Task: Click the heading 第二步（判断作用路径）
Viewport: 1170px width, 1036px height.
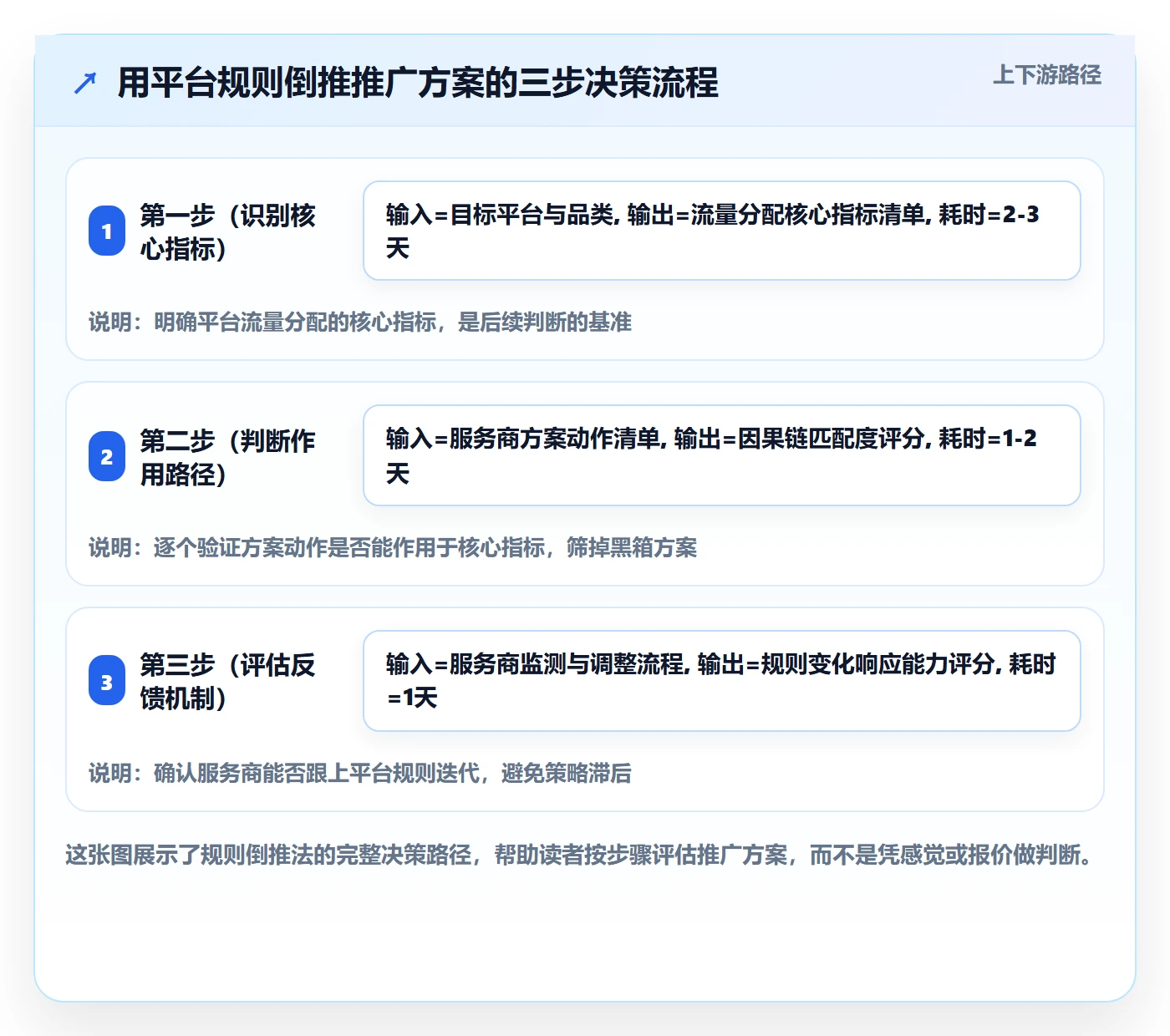Action: pos(227,457)
